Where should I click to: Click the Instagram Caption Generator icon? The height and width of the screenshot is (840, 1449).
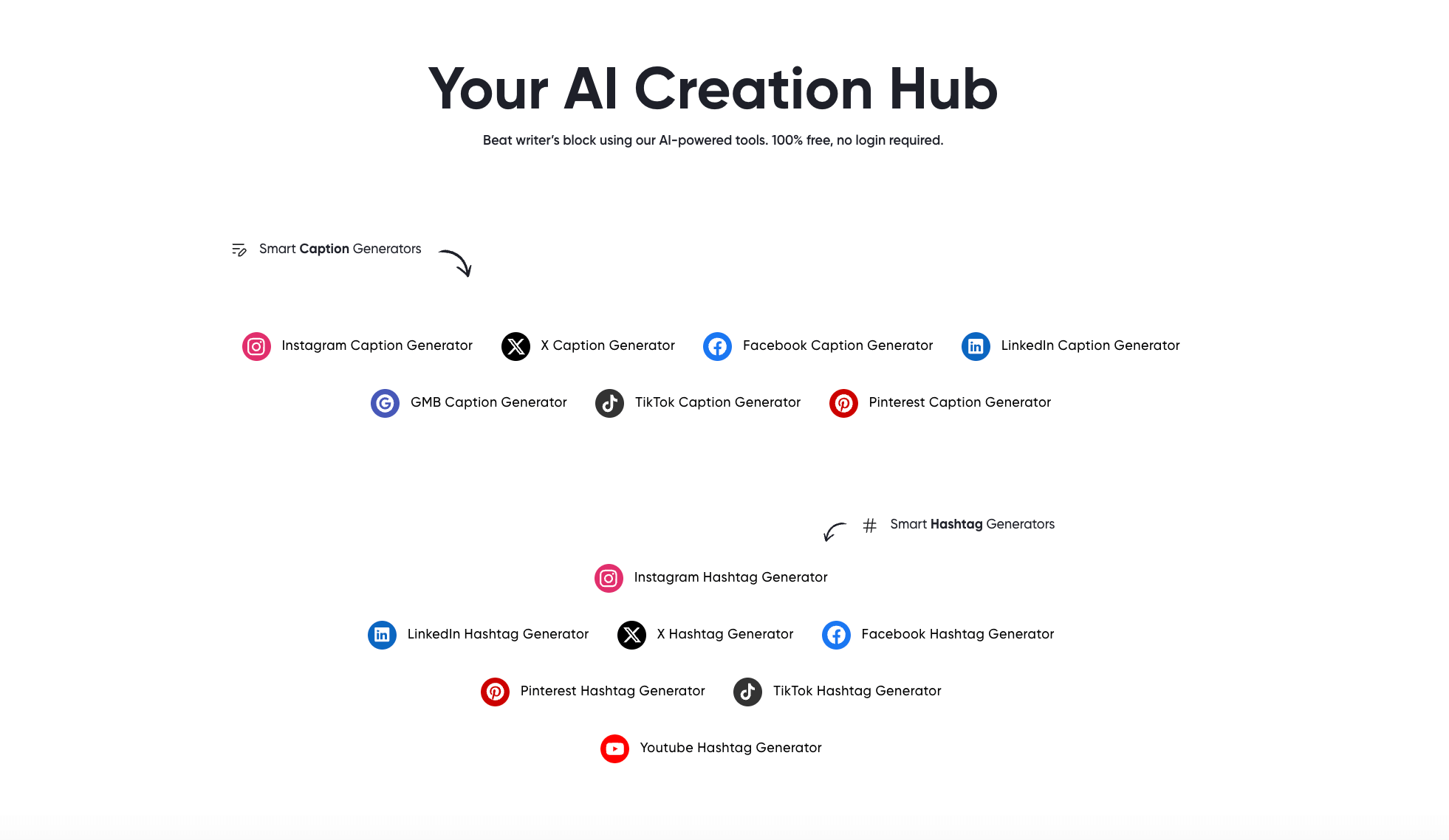[x=256, y=346]
